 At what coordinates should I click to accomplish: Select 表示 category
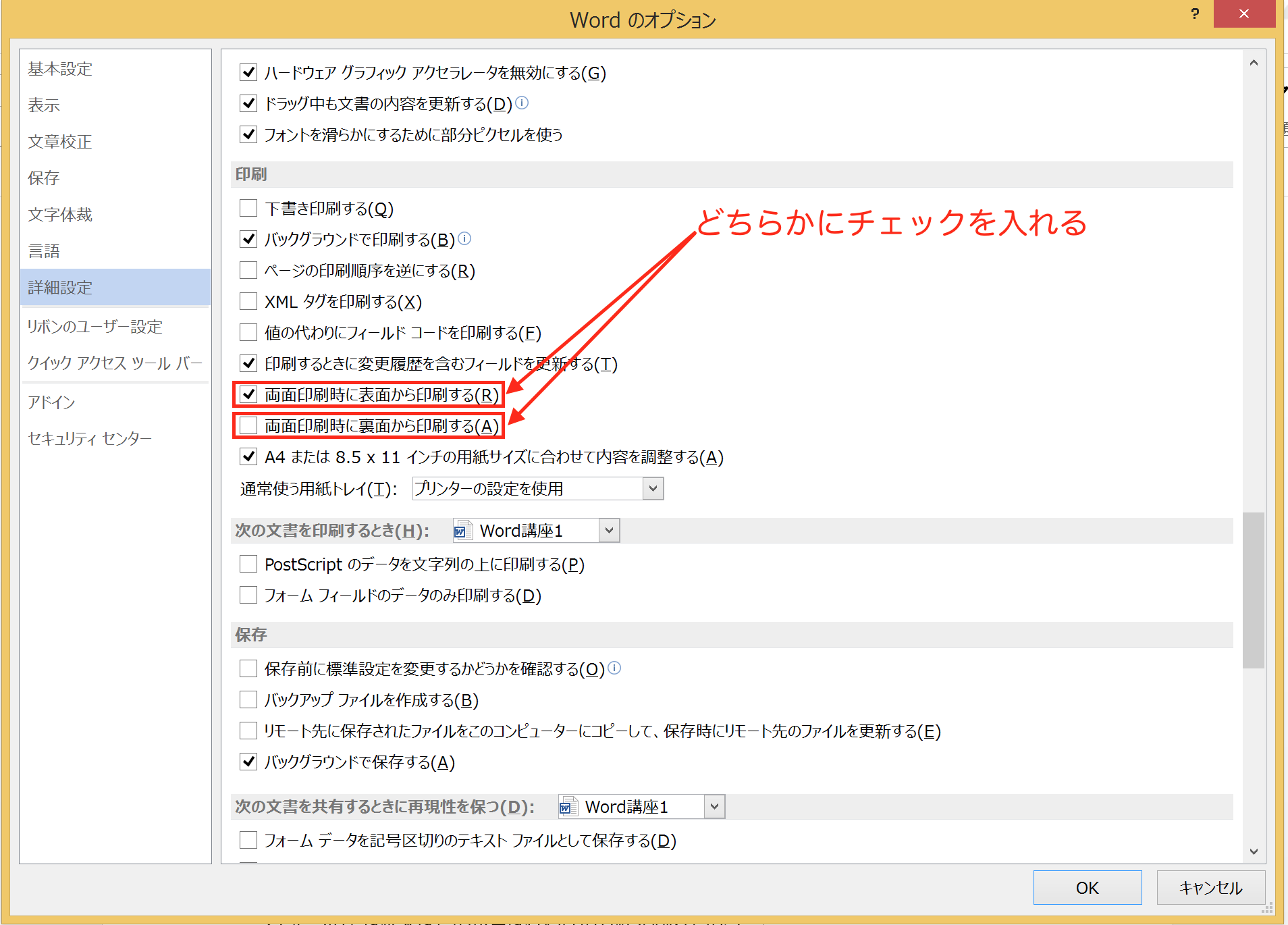(115, 105)
